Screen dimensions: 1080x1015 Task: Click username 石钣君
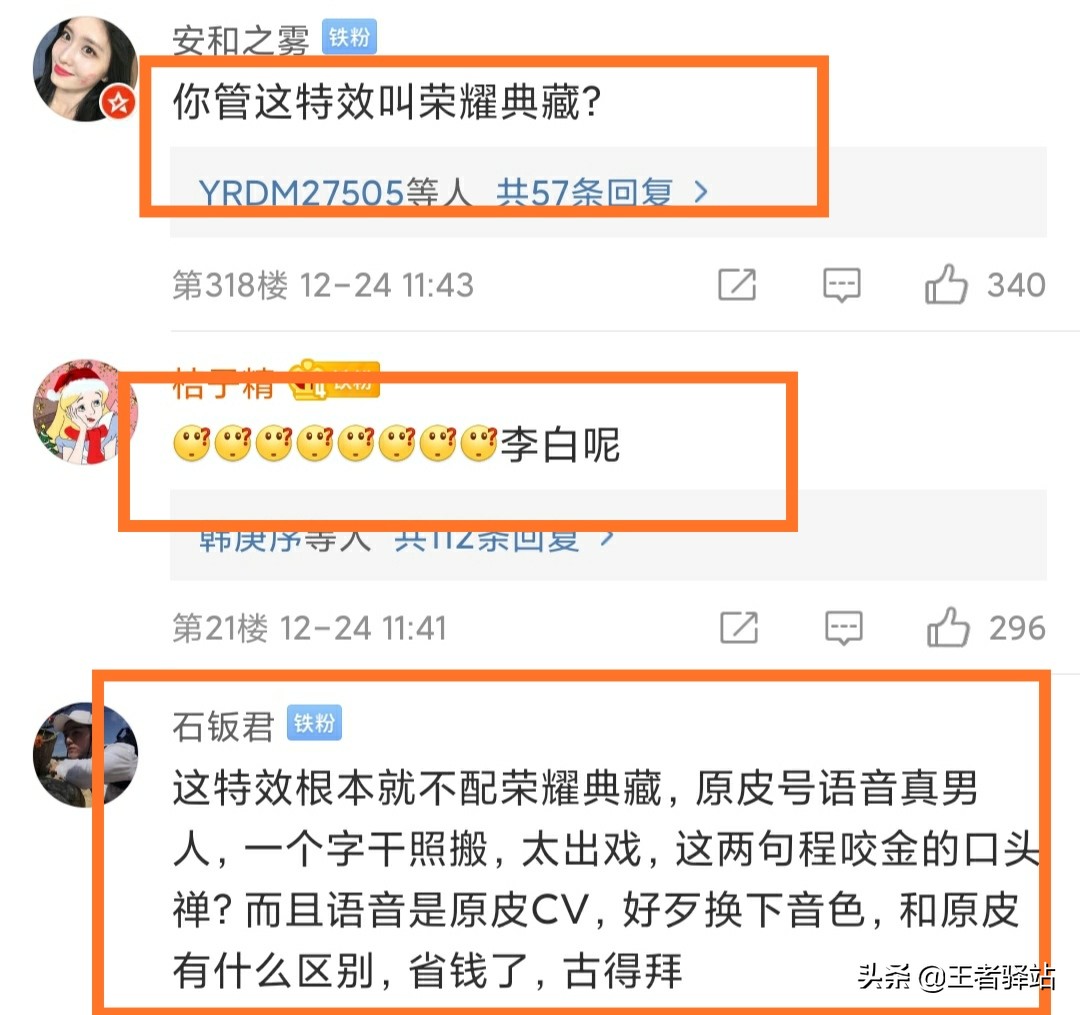click(x=224, y=726)
